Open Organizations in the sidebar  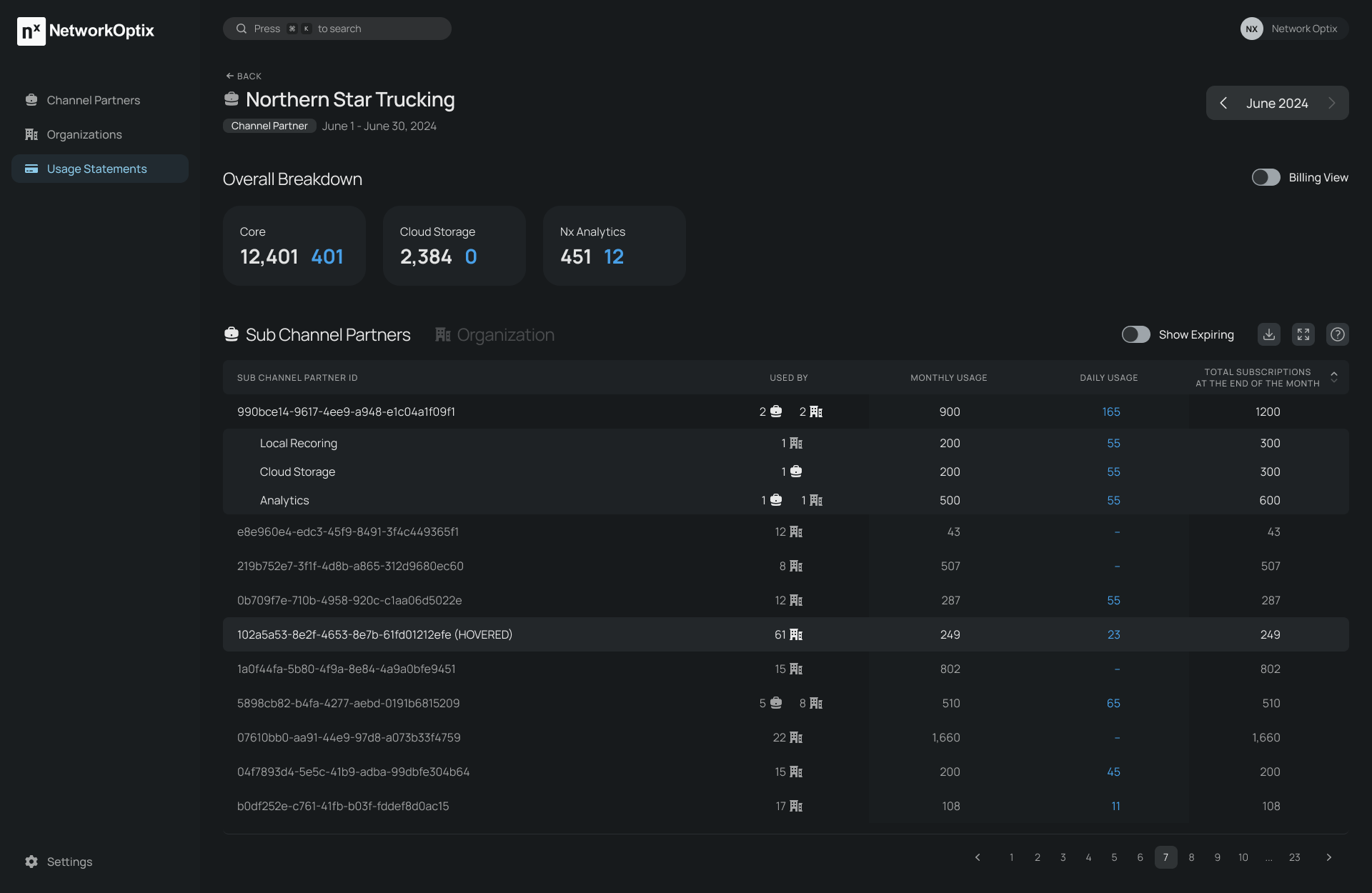[100, 134]
